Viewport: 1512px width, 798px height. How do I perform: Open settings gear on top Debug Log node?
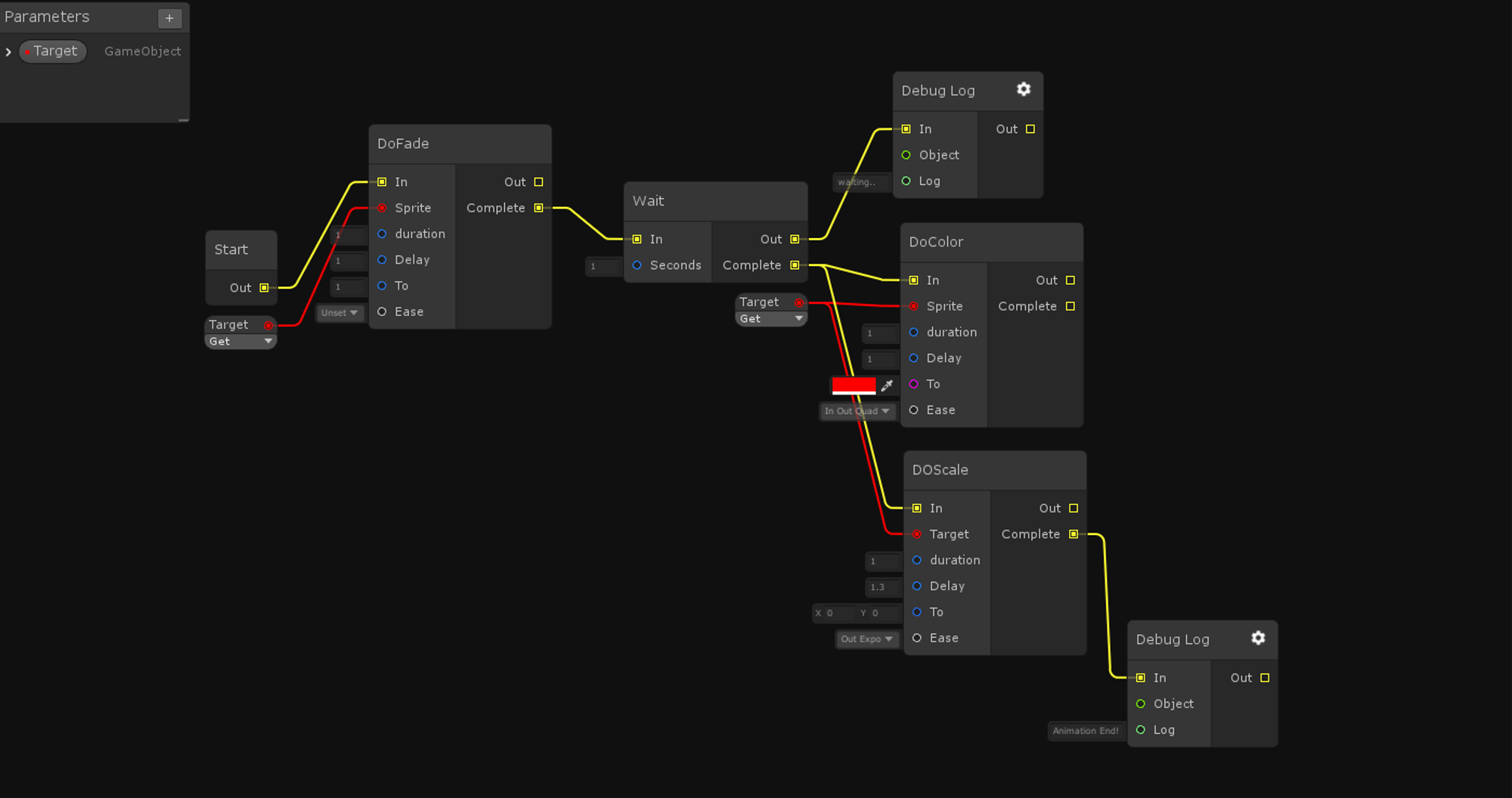[x=1024, y=89]
